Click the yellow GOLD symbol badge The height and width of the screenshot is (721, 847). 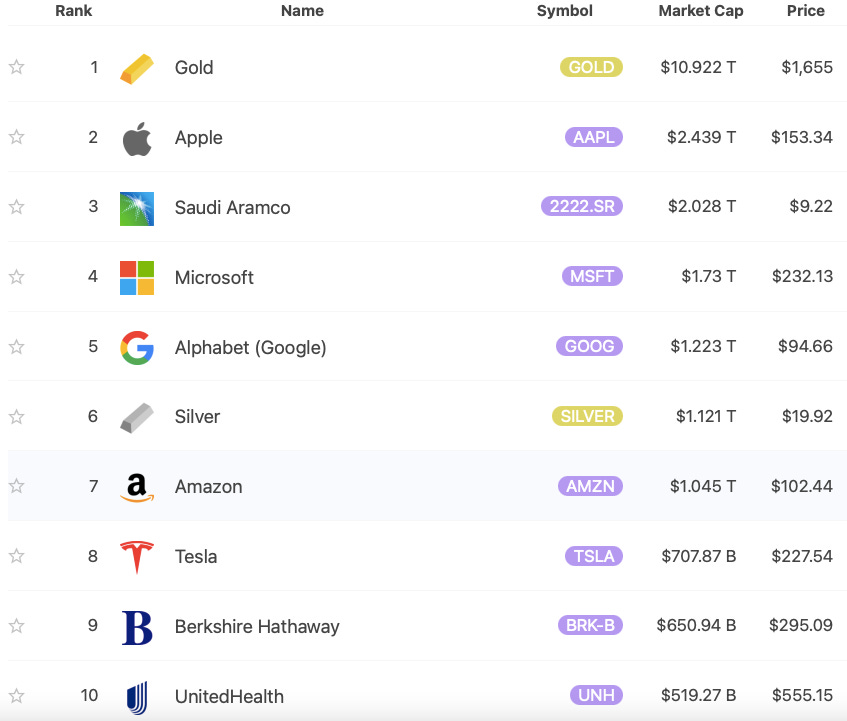tap(591, 67)
